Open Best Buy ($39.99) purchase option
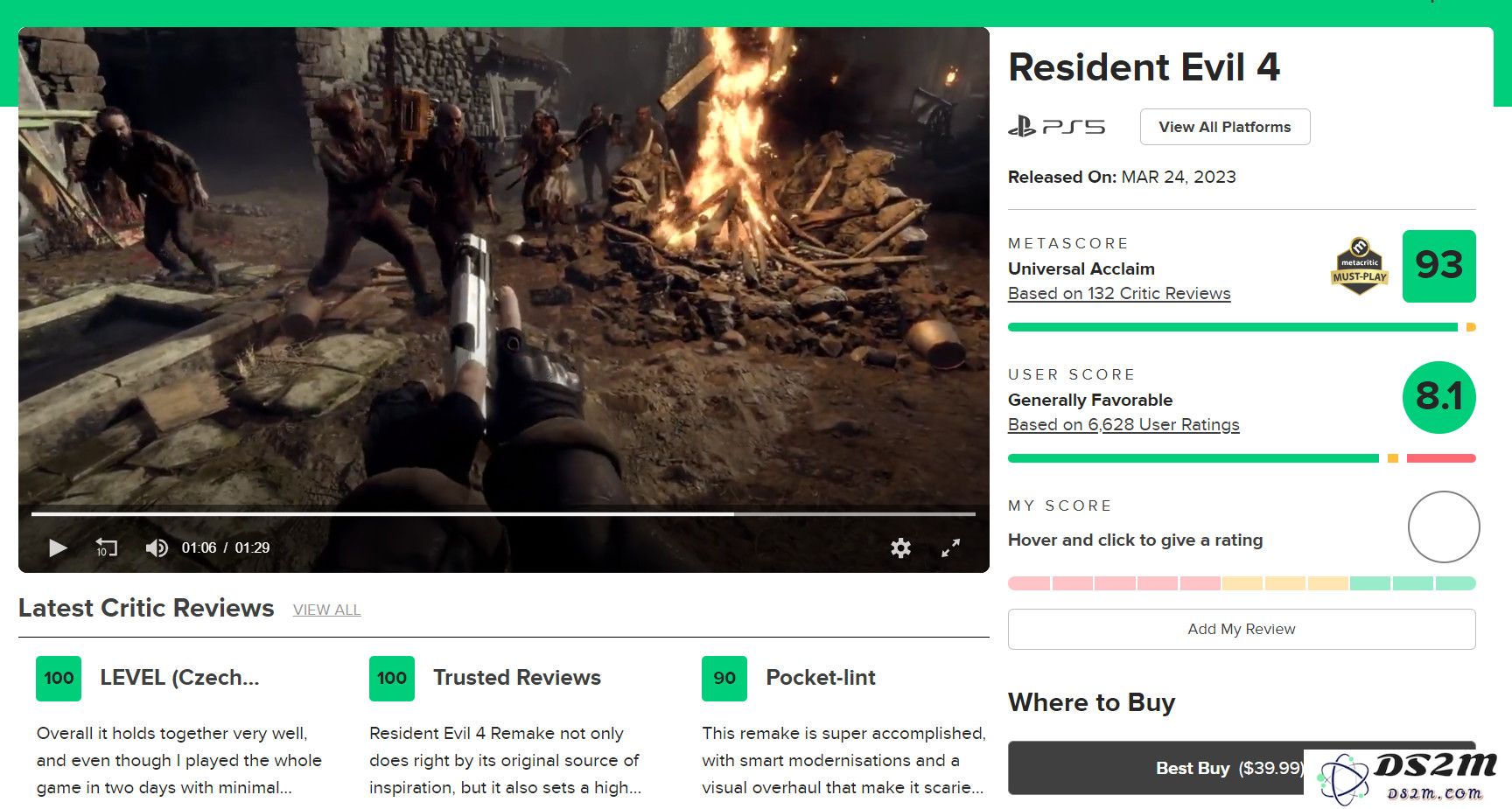Screen dimensions: 1512x809 pyautogui.click(x=1242, y=768)
